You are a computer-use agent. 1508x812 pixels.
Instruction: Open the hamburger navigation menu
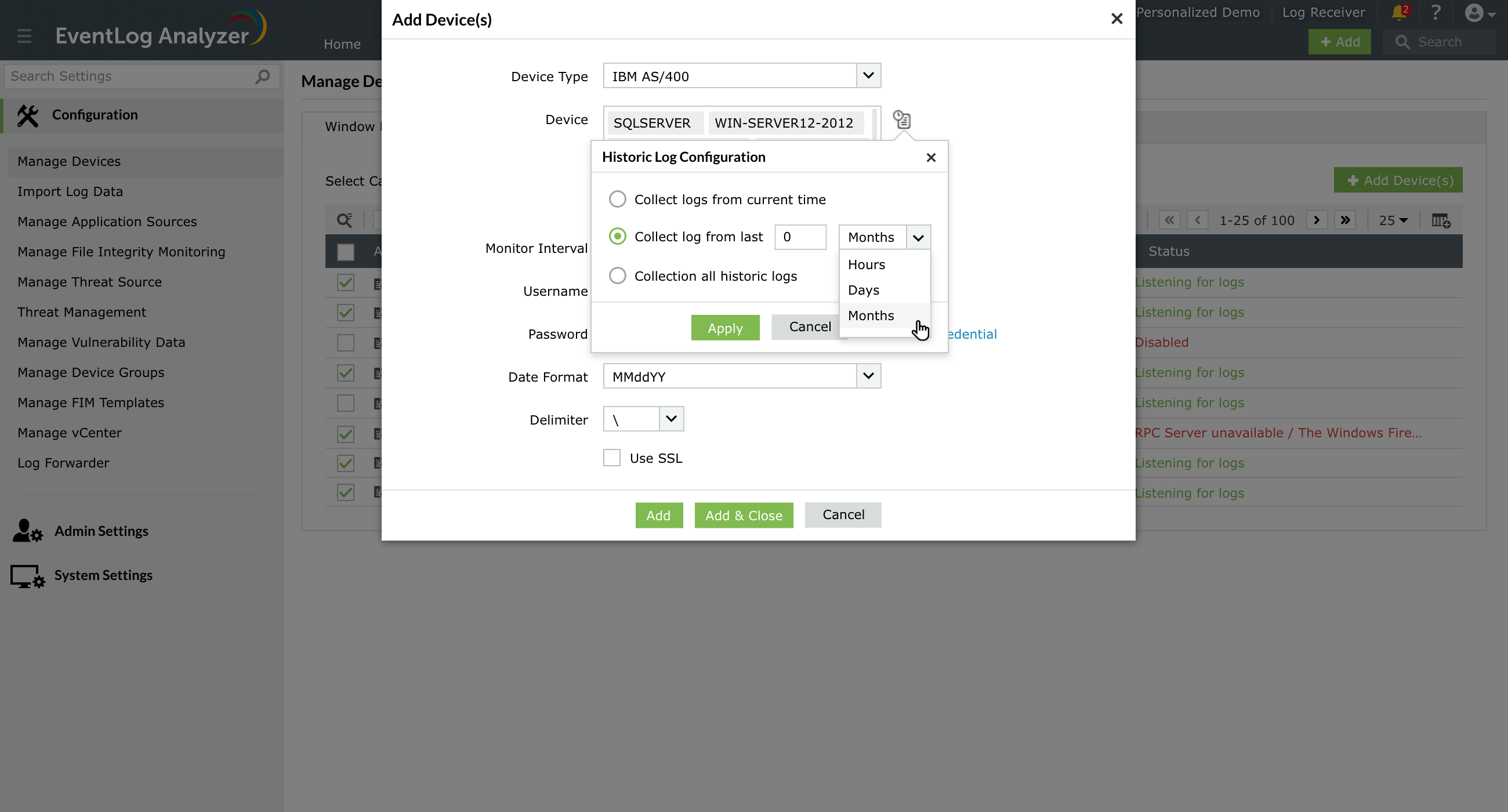coord(24,36)
